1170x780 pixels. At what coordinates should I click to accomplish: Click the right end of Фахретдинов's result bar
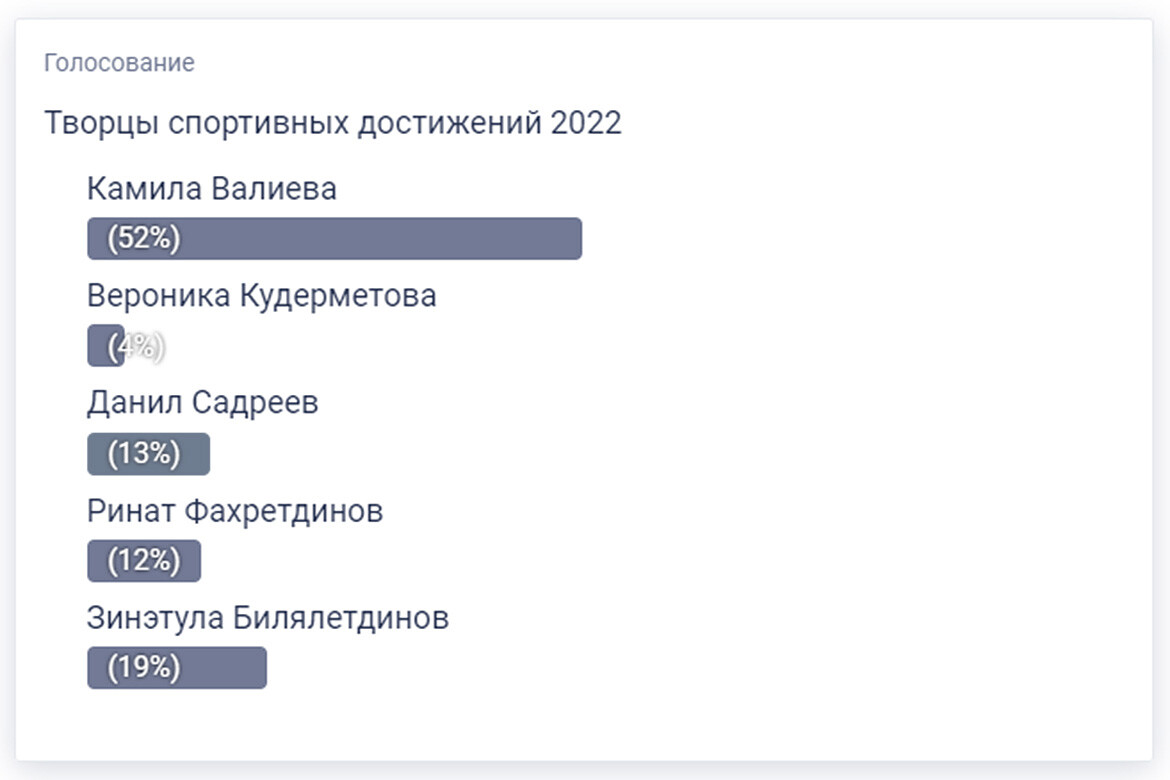(192, 561)
